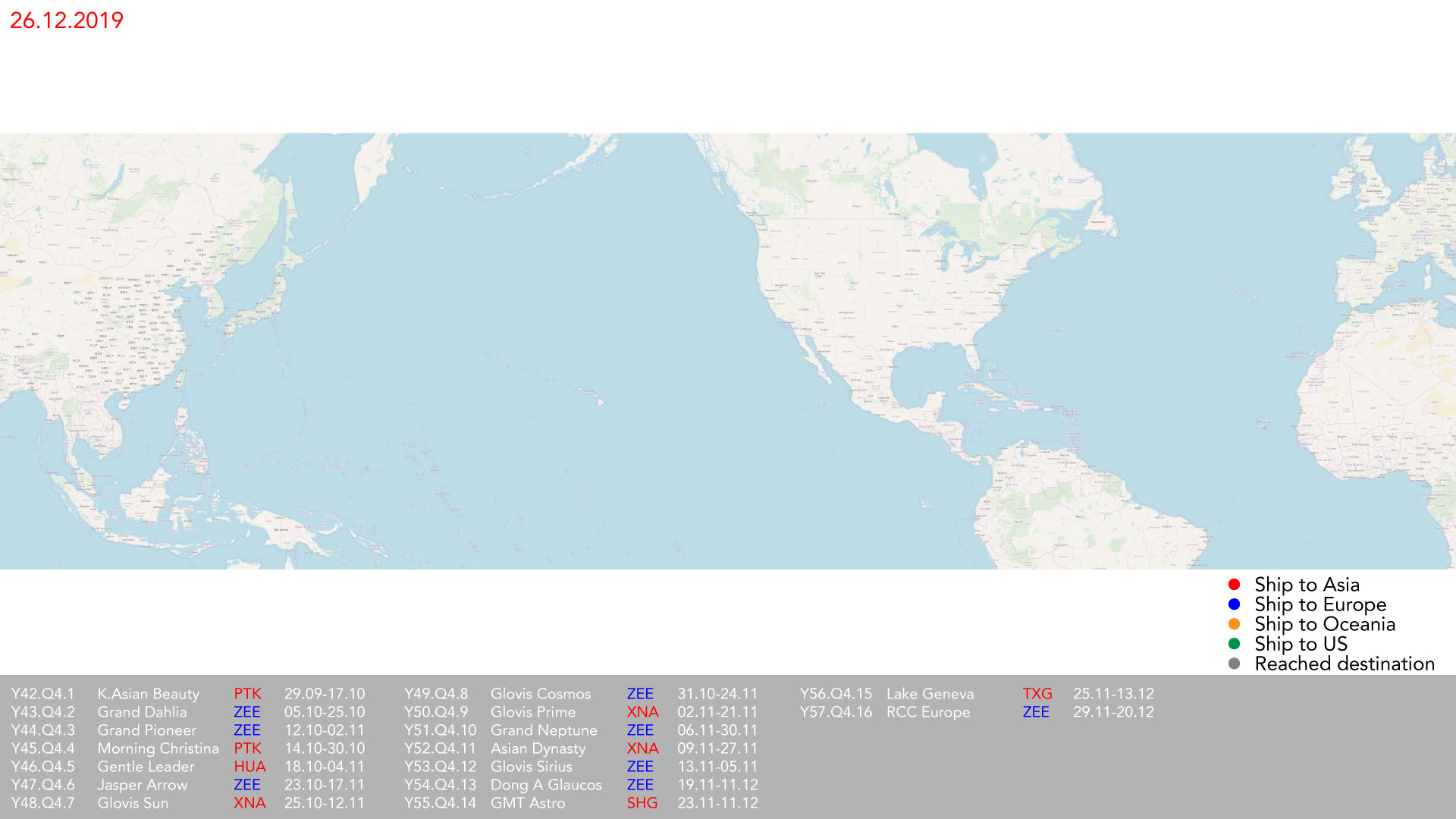Image resolution: width=1456 pixels, height=819 pixels.
Task: Select the K.Asian Beauty ship entry
Action: point(148,694)
